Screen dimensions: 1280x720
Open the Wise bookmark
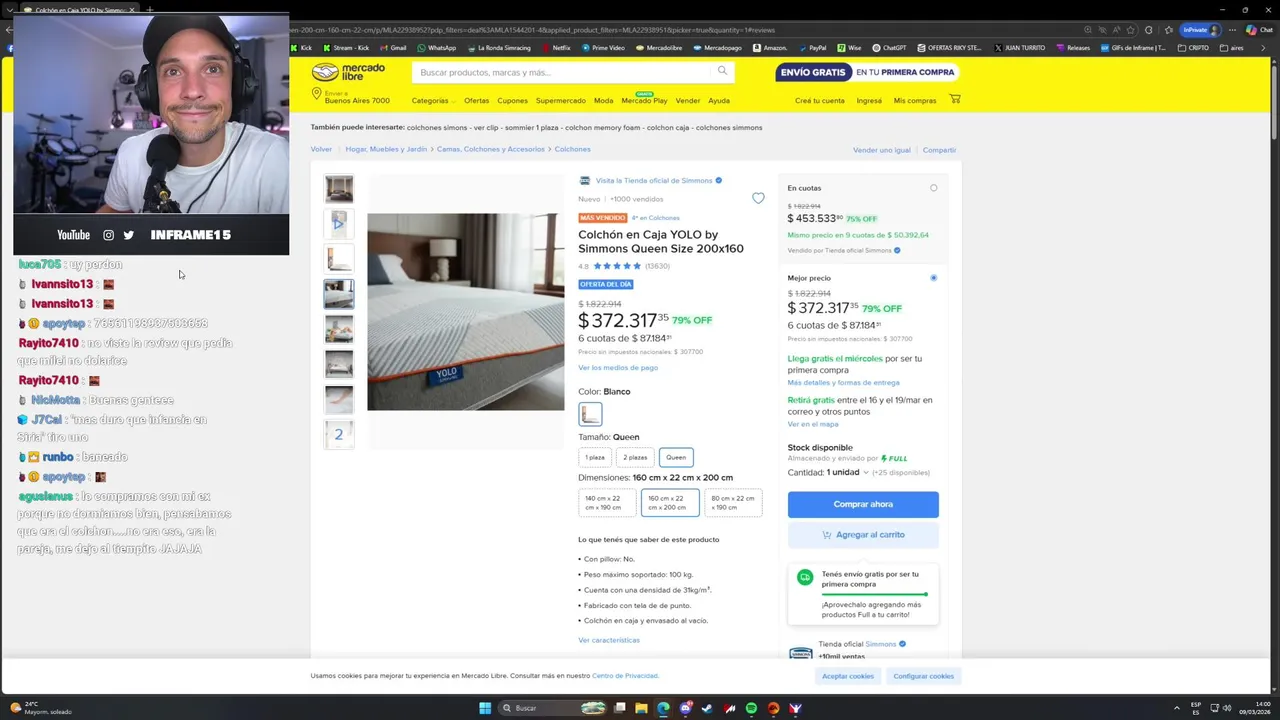click(849, 47)
